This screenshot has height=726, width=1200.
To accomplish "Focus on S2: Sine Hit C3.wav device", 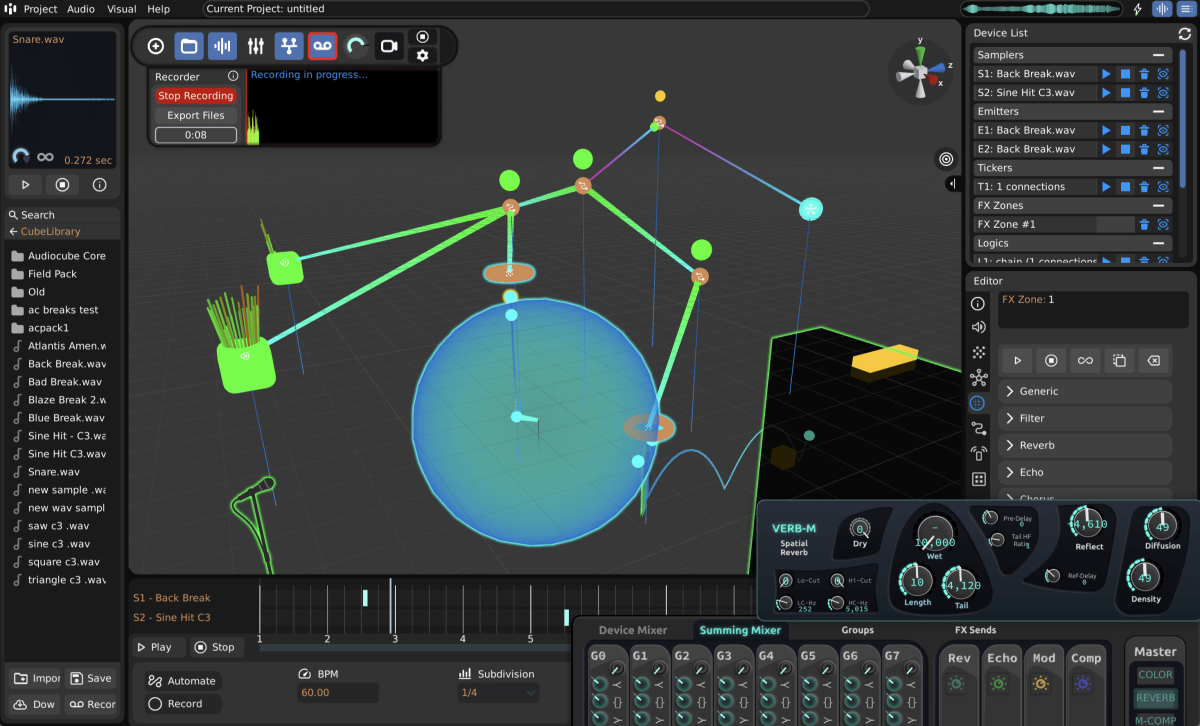I will pos(1163,92).
